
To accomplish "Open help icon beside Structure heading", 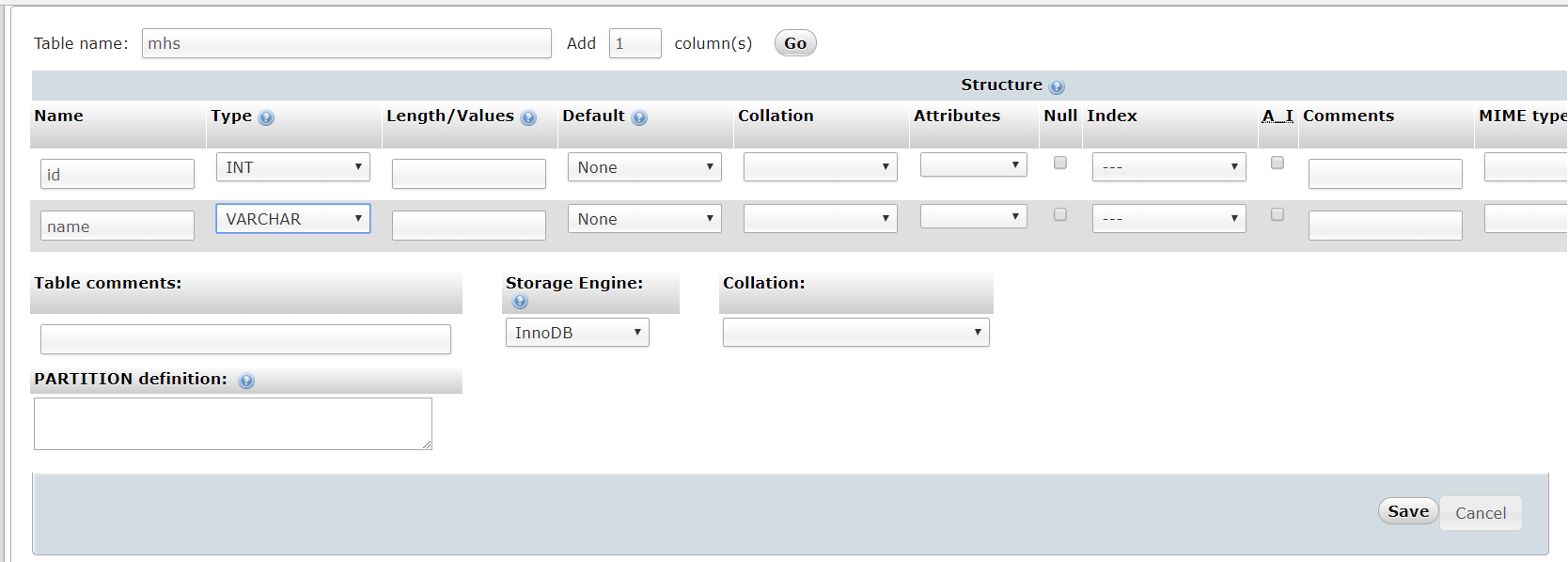I will pos(1057,86).
